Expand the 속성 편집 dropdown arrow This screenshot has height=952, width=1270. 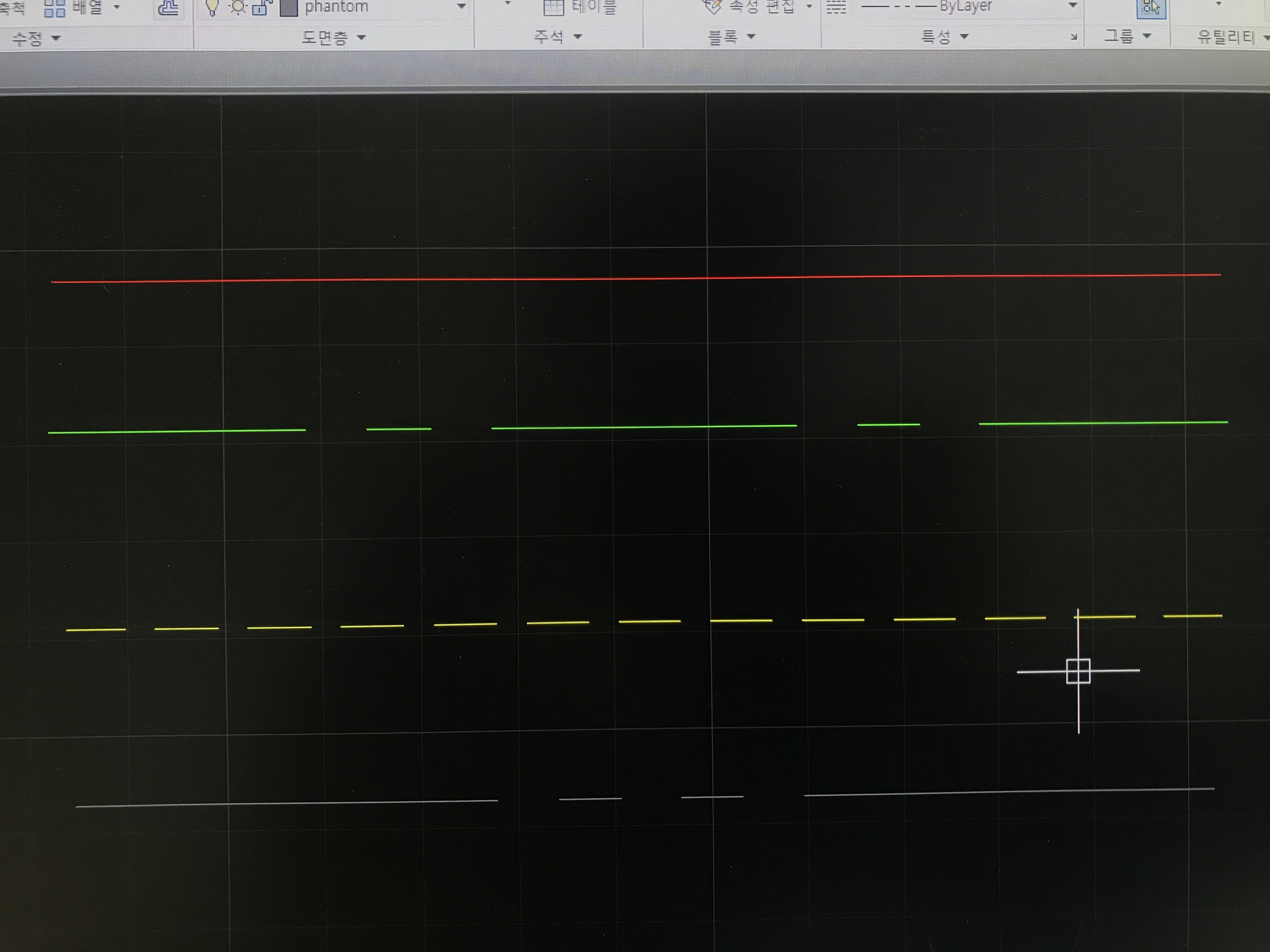click(809, 6)
